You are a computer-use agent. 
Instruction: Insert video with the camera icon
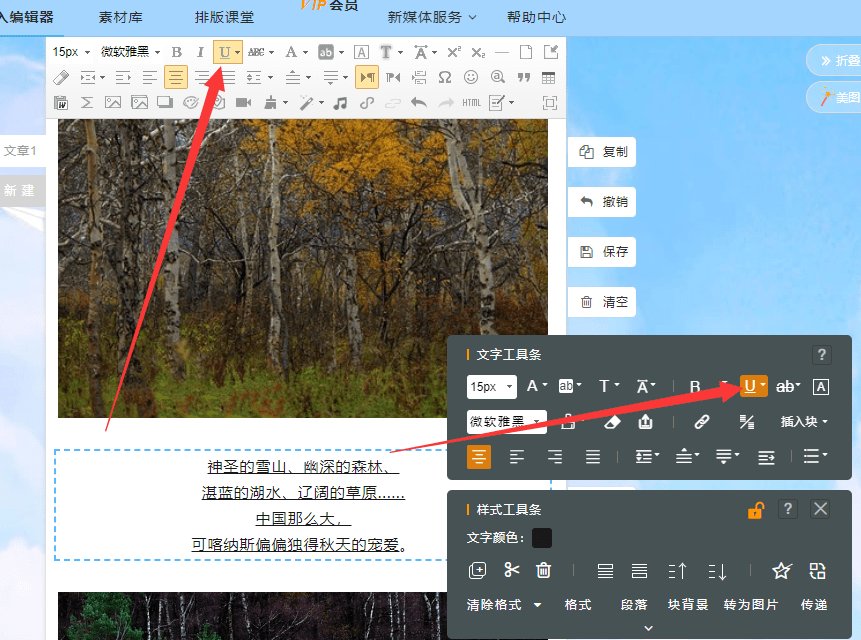point(243,103)
